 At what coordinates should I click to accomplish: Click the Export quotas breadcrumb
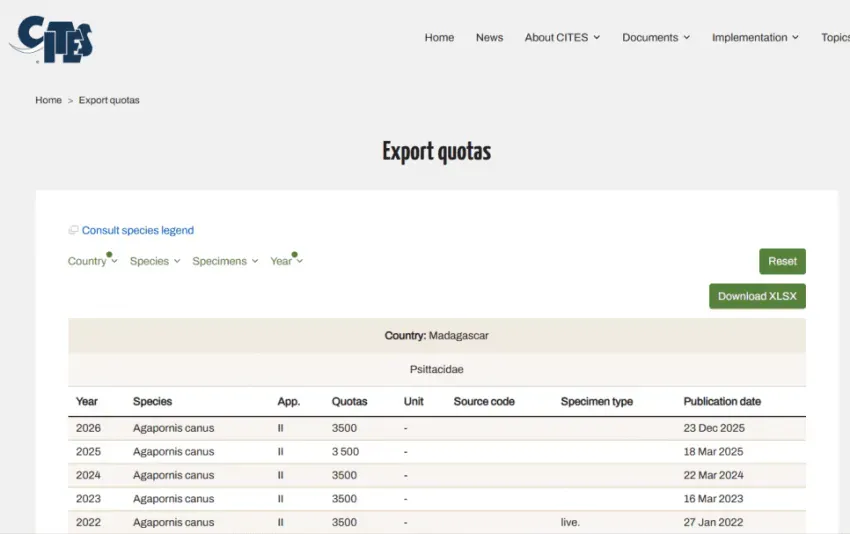pyautogui.click(x=109, y=100)
